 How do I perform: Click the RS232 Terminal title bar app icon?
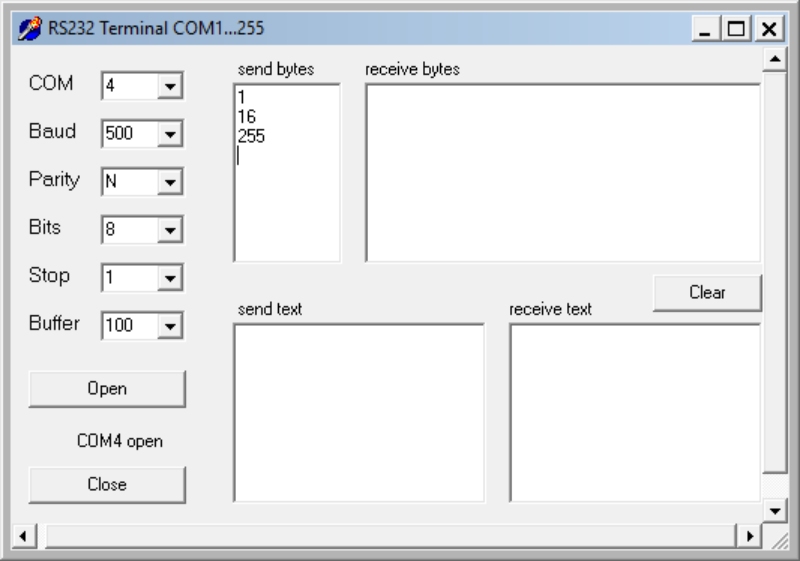31,29
